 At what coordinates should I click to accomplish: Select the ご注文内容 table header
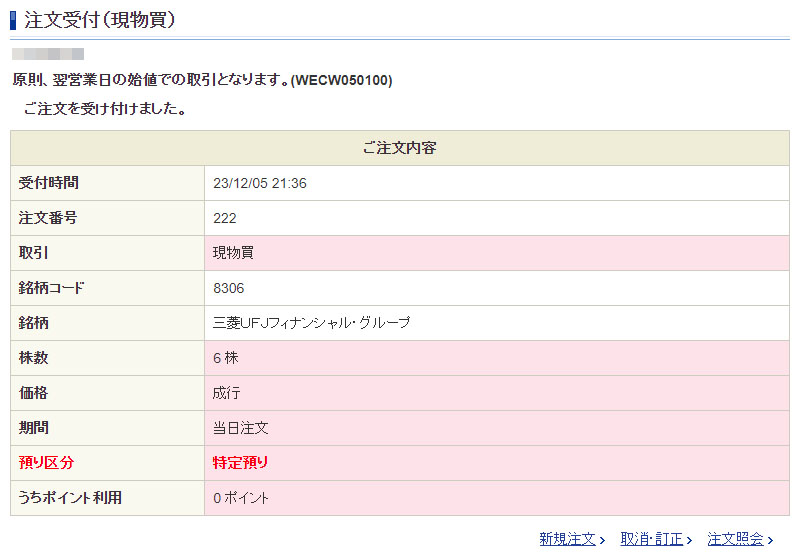(x=399, y=148)
